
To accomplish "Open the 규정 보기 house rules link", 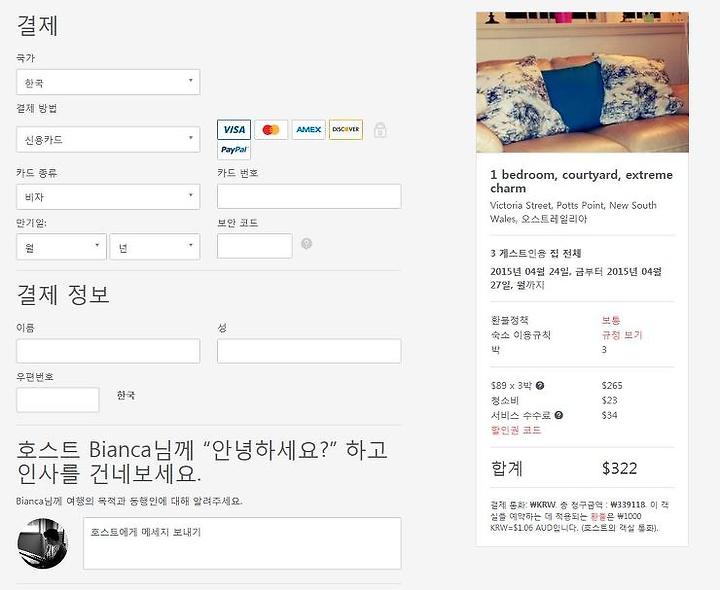I will pyautogui.click(x=622, y=335).
